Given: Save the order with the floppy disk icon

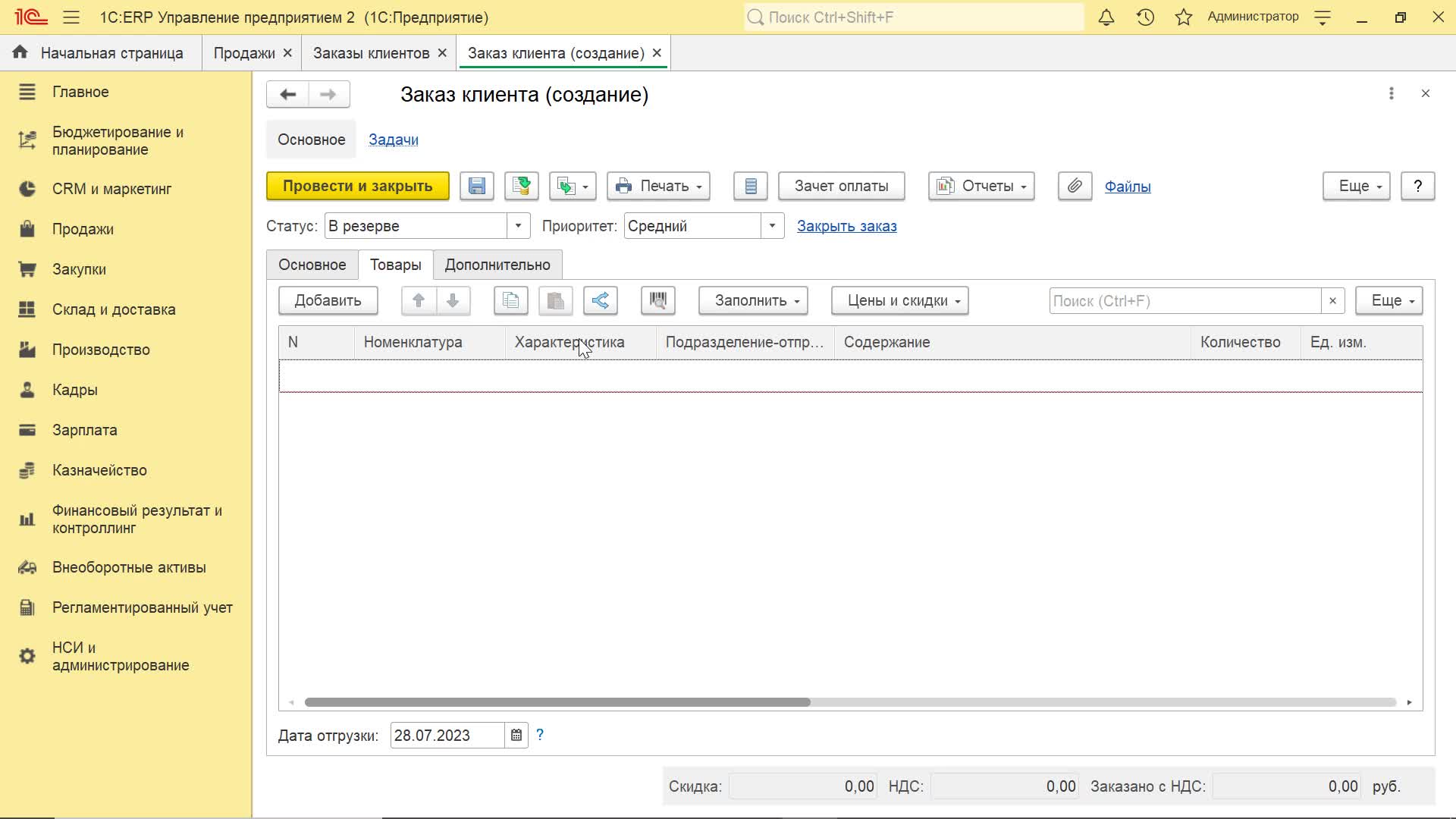Looking at the screenshot, I should (x=477, y=186).
